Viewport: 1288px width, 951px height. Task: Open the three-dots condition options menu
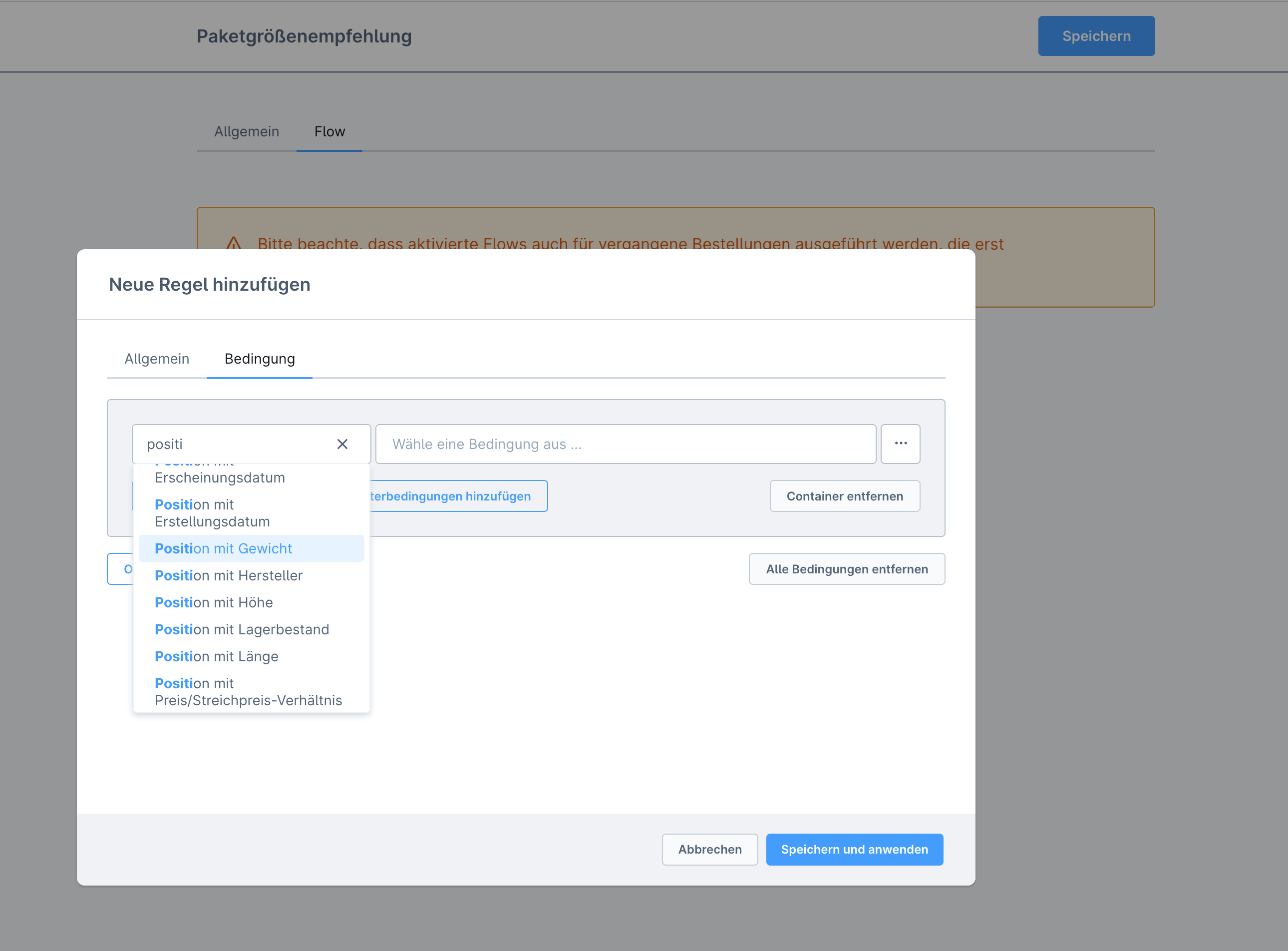pyautogui.click(x=900, y=444)
